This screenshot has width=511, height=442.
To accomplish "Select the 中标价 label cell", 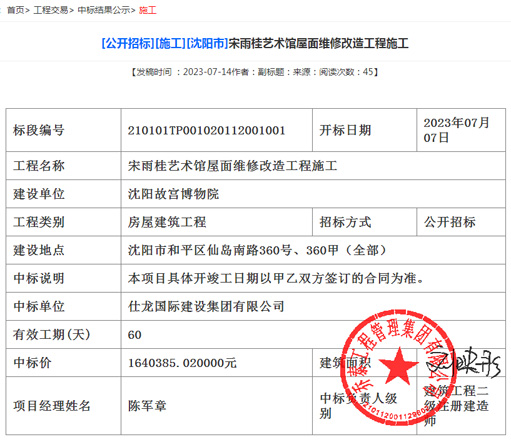I will click(x=63, y=363).
